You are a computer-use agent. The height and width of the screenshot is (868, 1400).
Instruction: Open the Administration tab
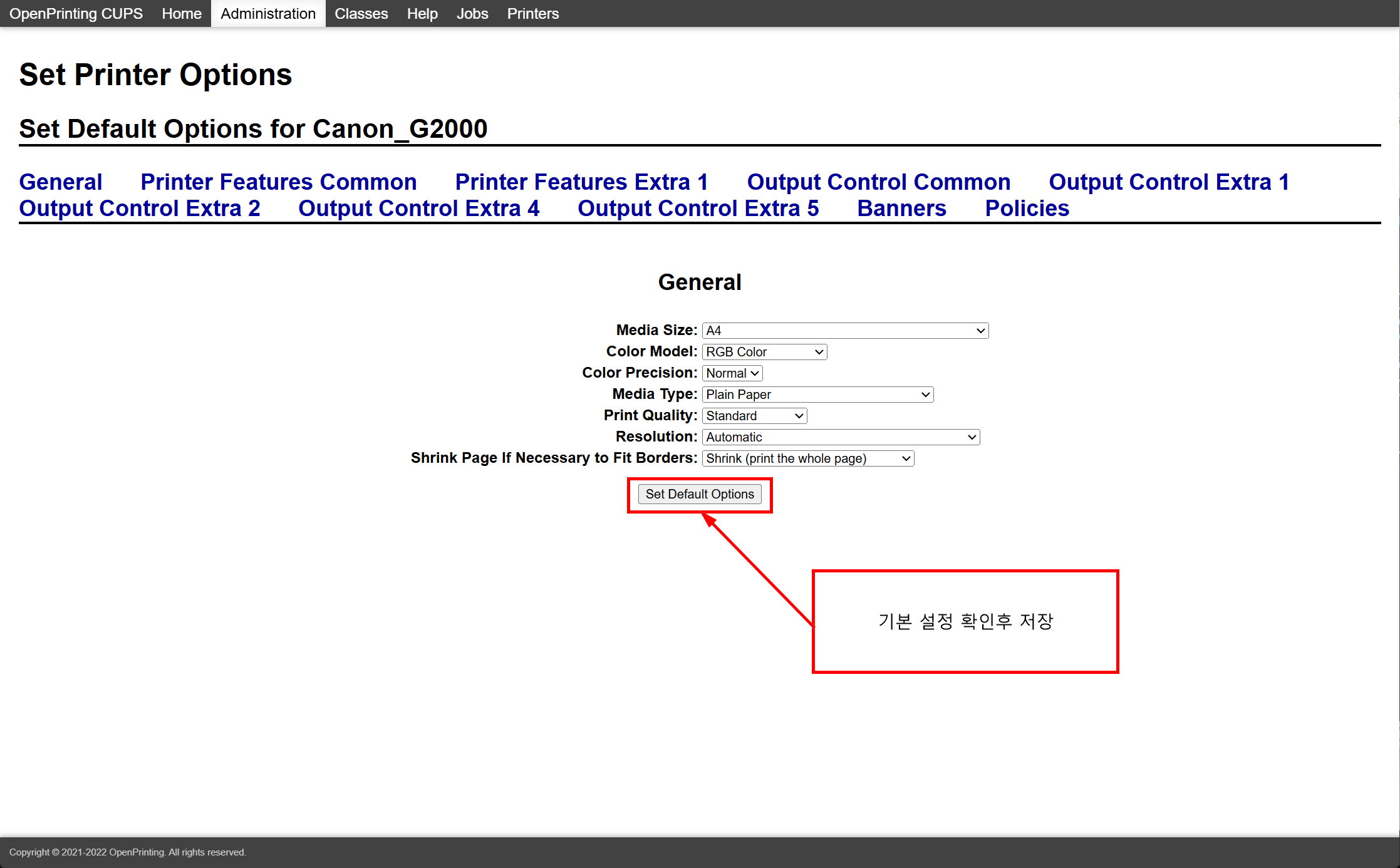[268, 14]
